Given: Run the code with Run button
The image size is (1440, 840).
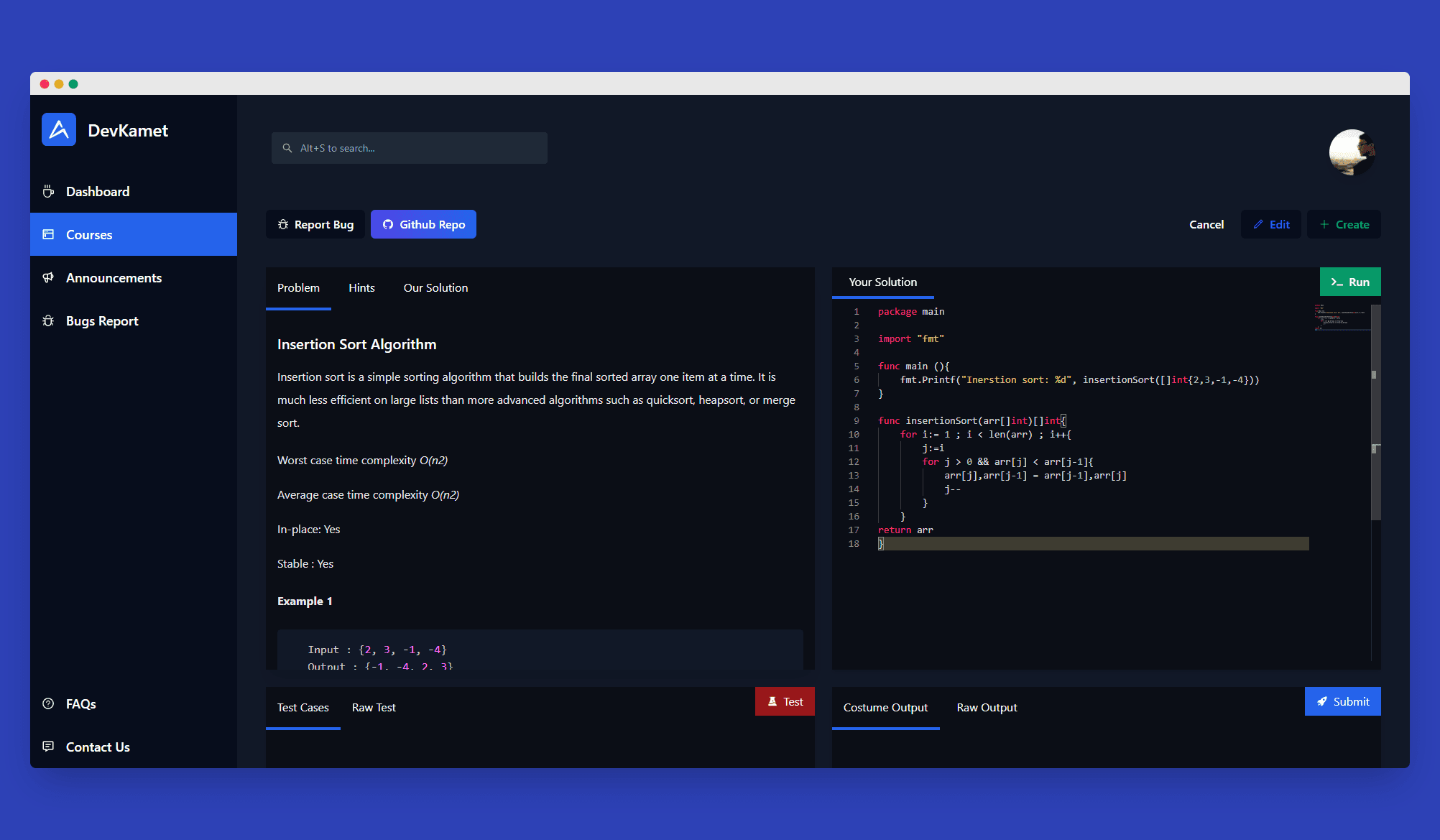Looking at the screenshot, I should tap(1349, 282).
